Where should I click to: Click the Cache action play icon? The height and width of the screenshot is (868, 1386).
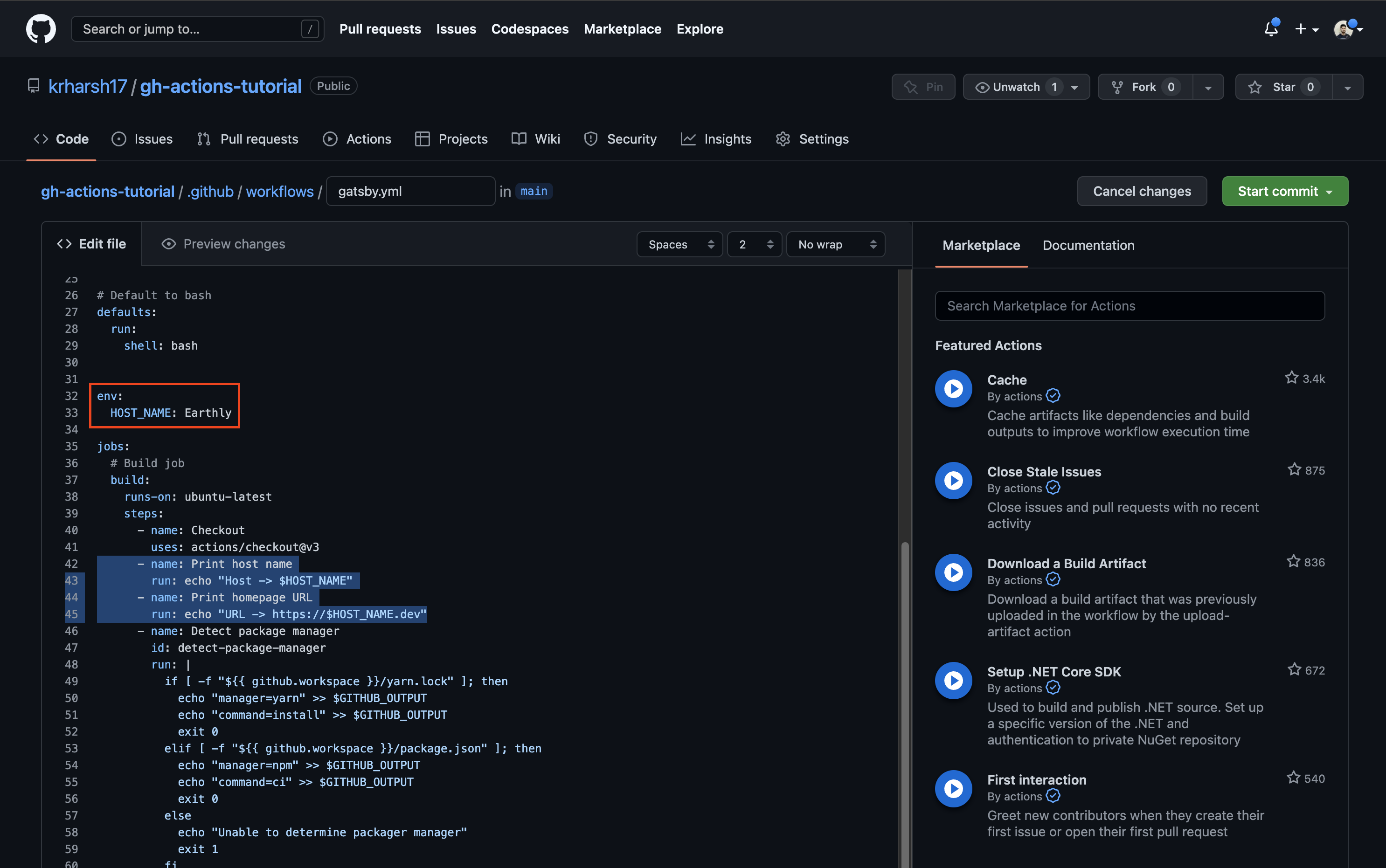(953, 389)
